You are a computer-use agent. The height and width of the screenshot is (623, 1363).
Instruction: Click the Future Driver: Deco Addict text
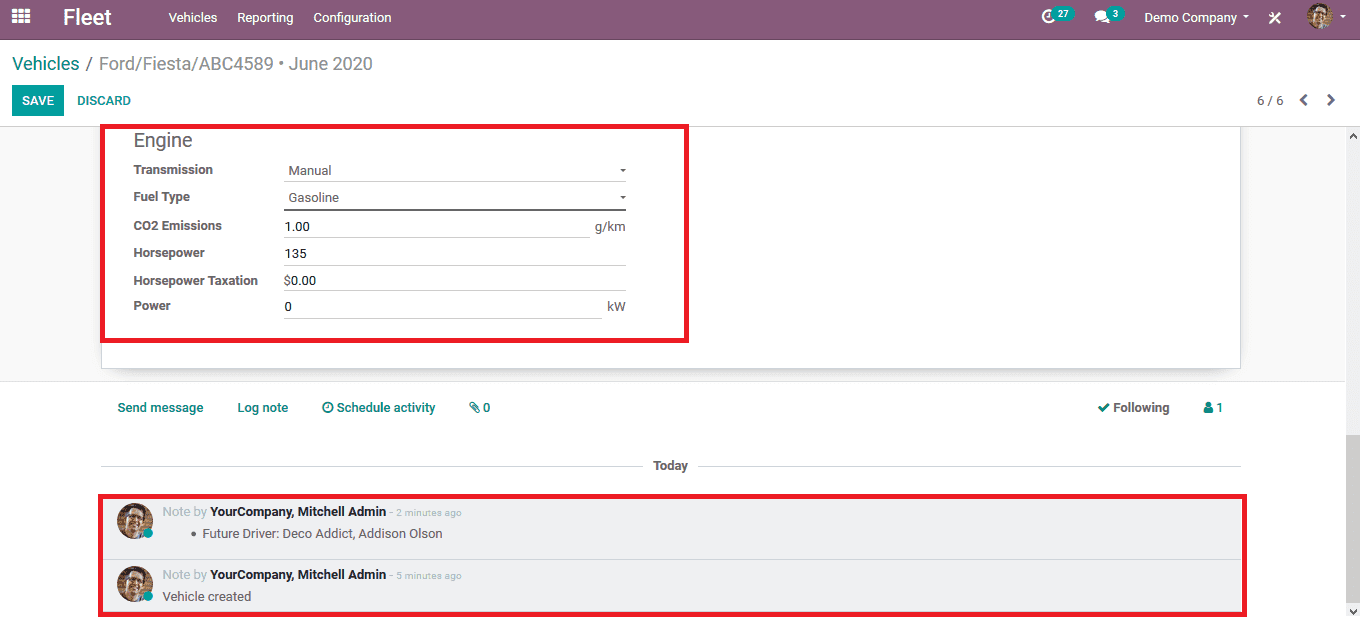point(322,534)
